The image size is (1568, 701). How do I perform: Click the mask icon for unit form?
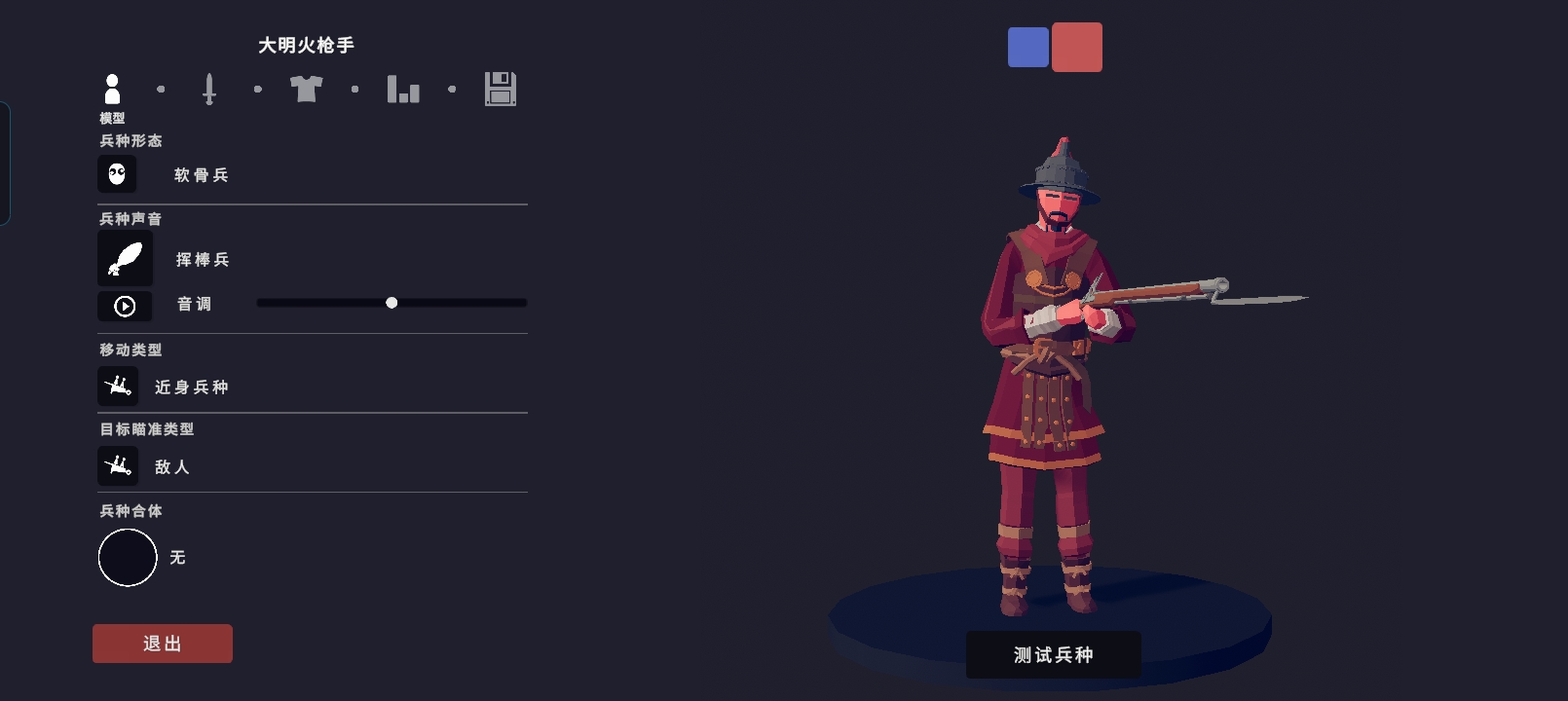pos(117,174)
